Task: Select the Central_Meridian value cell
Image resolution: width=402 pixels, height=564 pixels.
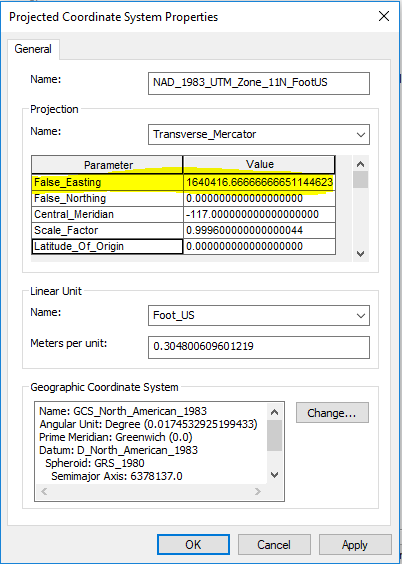Action: (x=259, y=214)
